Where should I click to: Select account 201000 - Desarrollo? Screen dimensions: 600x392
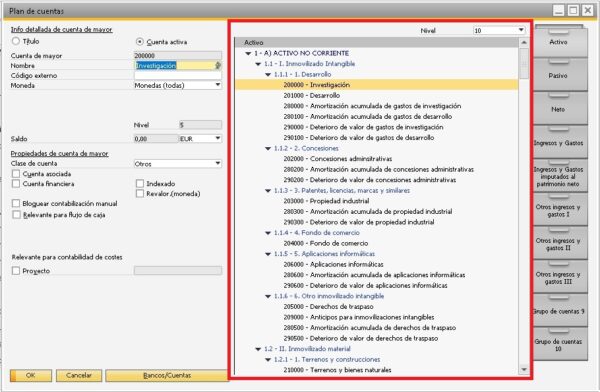[x=311, y=95]
